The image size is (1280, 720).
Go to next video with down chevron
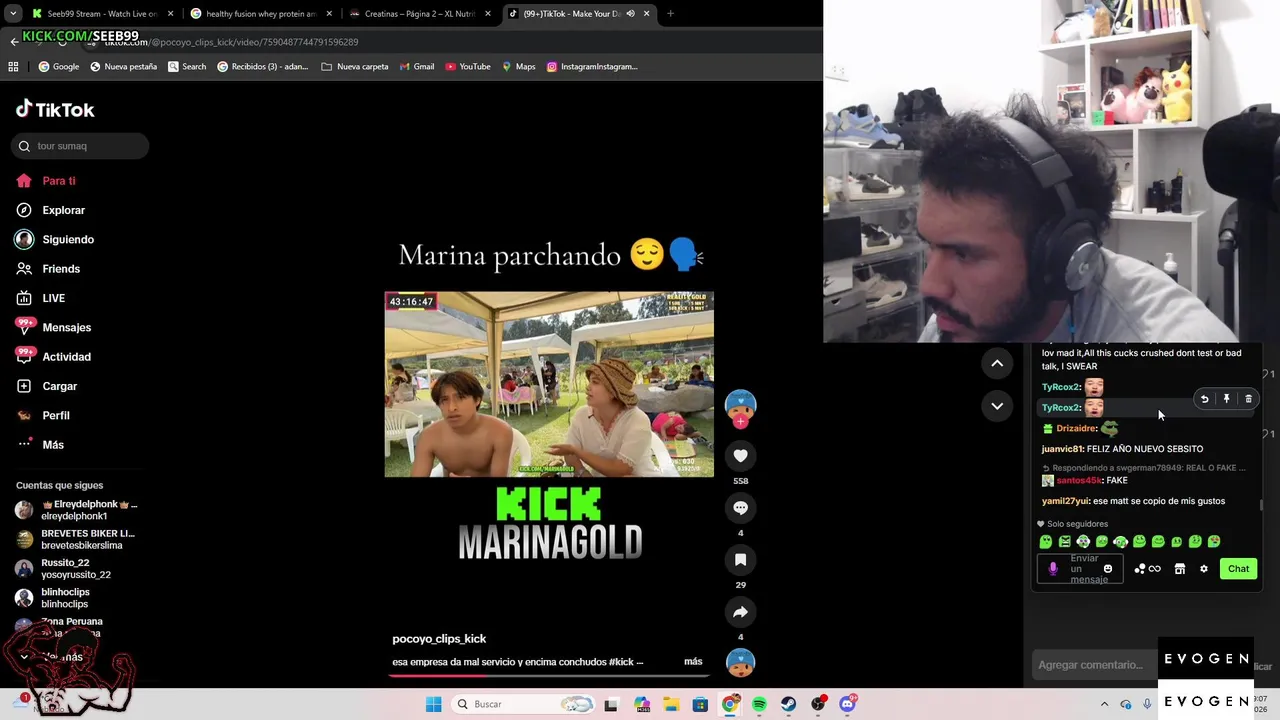(x=997, y=406)
